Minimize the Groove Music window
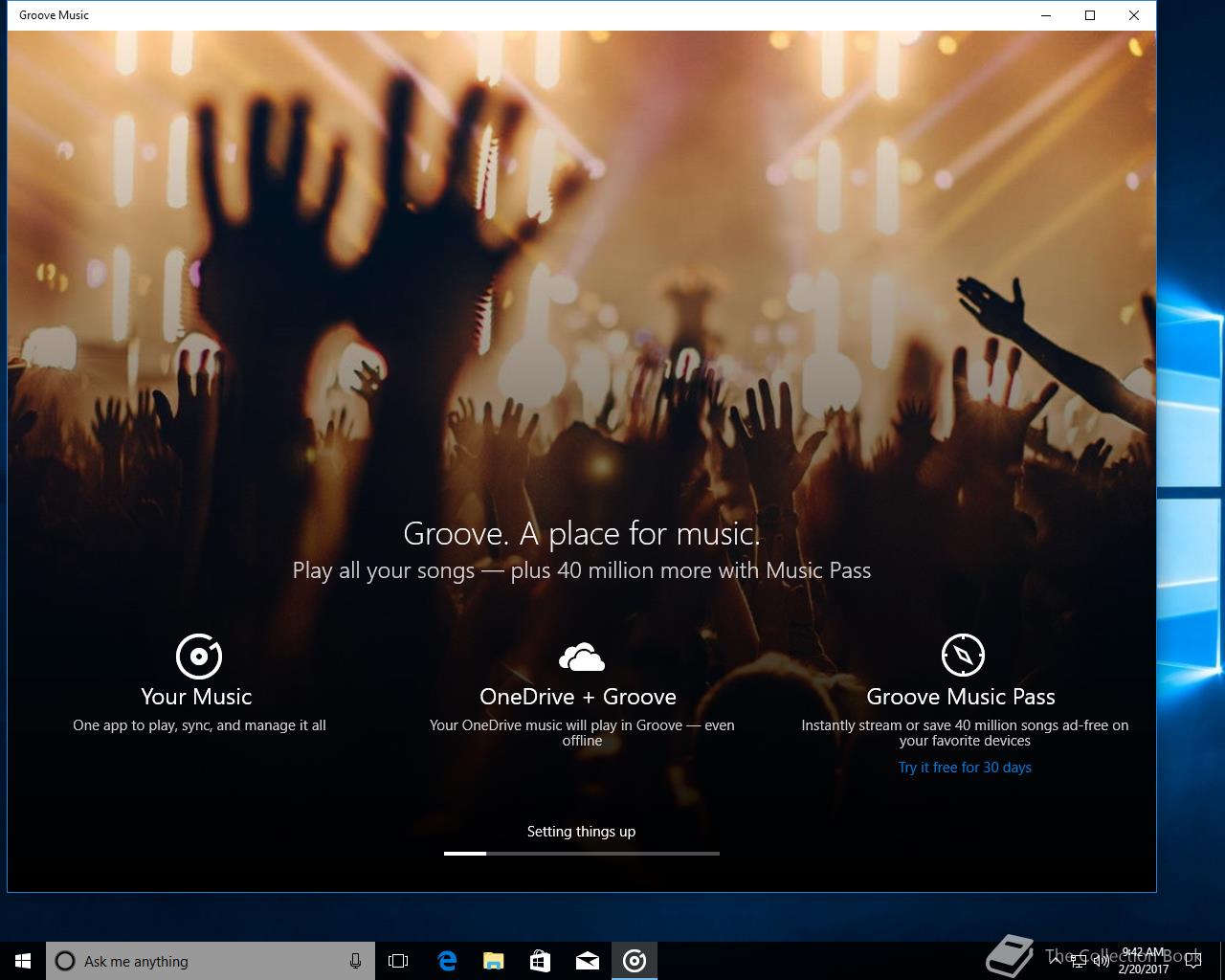 pyautogui.click(x=1046, y=15)
